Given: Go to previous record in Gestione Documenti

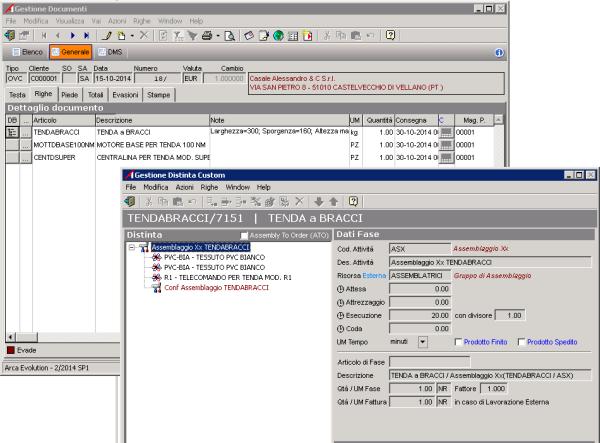Looking at the screenshot, I should coord(58,36).
